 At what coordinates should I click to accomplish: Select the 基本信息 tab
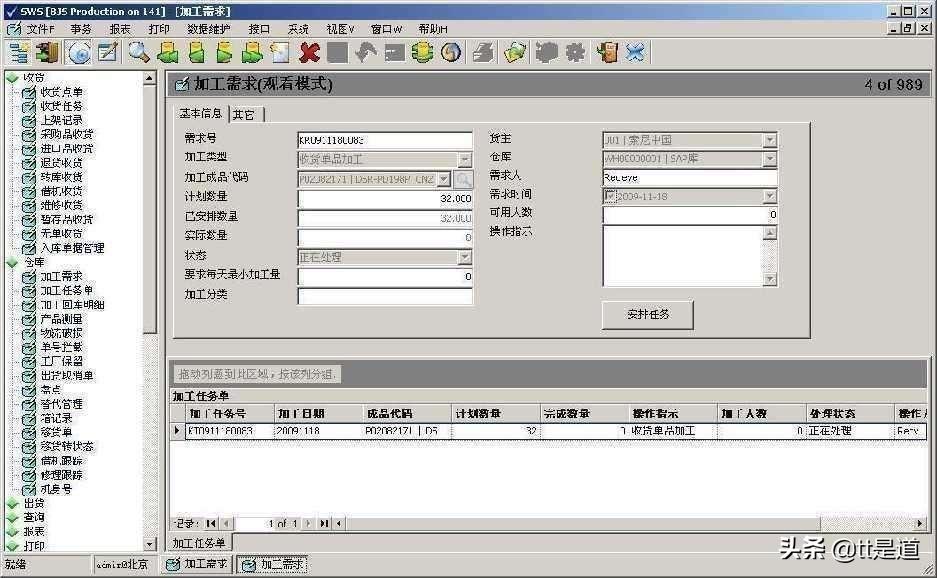(201, 113)
